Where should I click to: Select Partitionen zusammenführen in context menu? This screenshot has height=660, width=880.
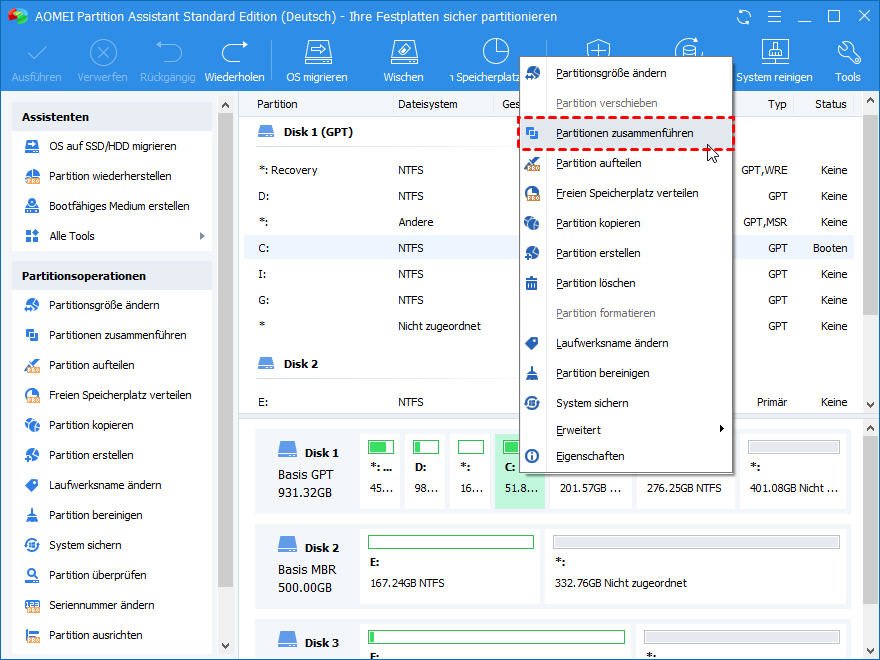[626, 133]
